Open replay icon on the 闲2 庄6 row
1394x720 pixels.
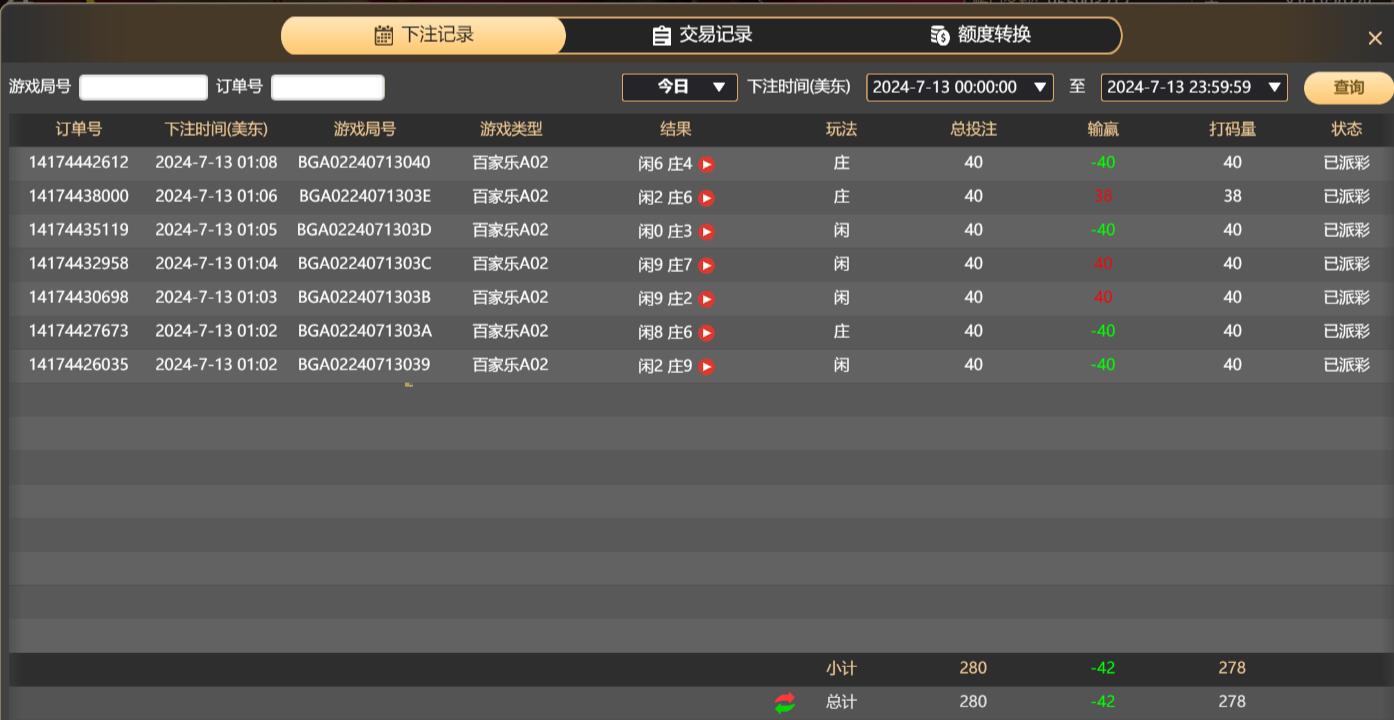click(x=707, y=197)
